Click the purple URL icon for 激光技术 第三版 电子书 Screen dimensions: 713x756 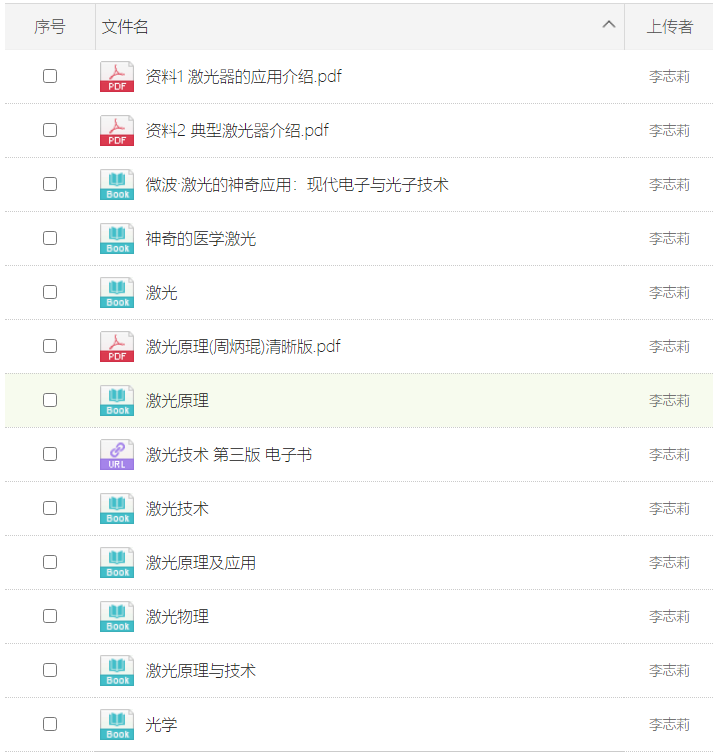(116, 455)
